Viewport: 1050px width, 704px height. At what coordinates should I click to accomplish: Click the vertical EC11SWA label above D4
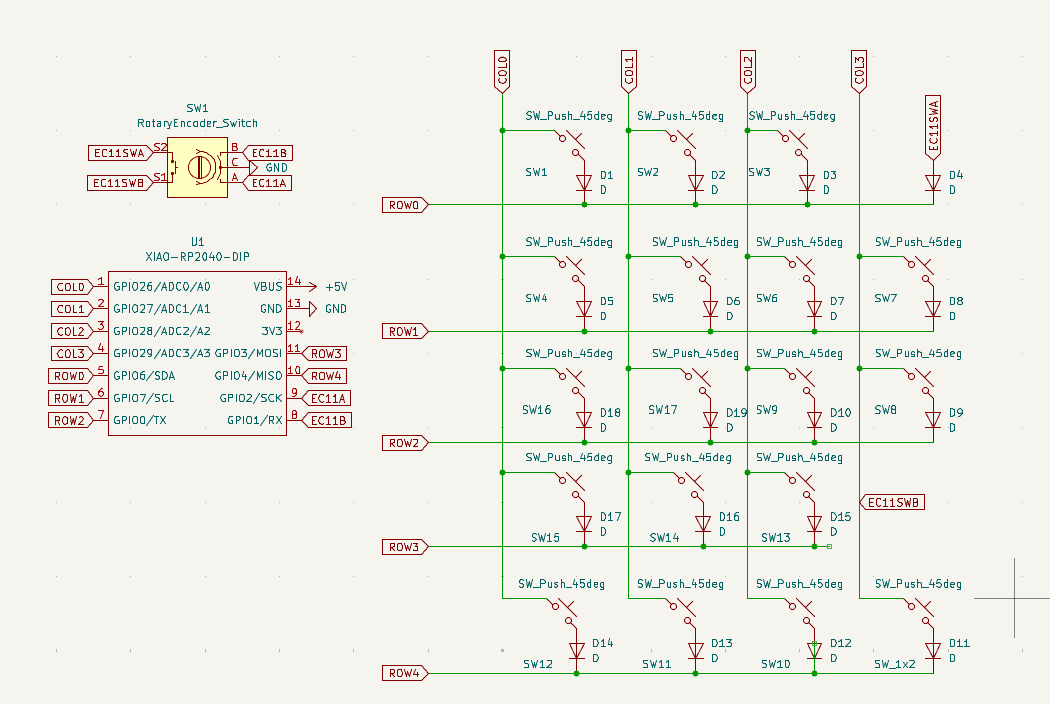[933, 126]
